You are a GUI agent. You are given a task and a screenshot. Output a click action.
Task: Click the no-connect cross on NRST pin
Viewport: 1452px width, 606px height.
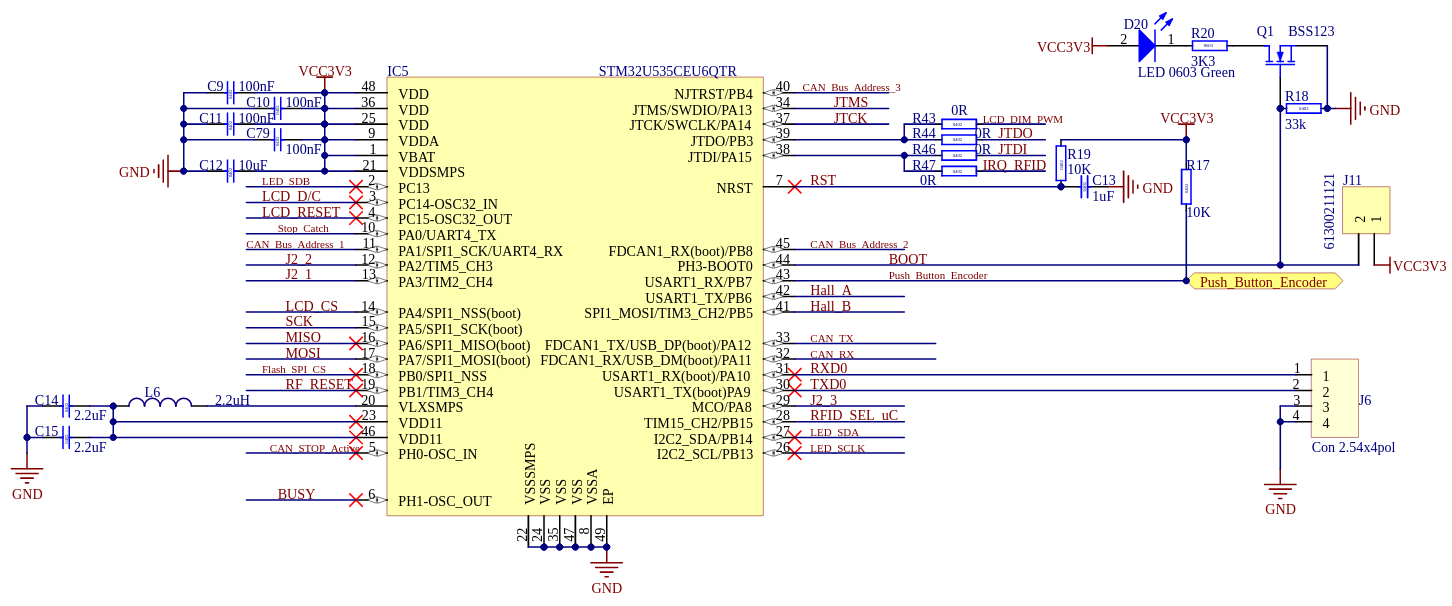tap(795, 183)
